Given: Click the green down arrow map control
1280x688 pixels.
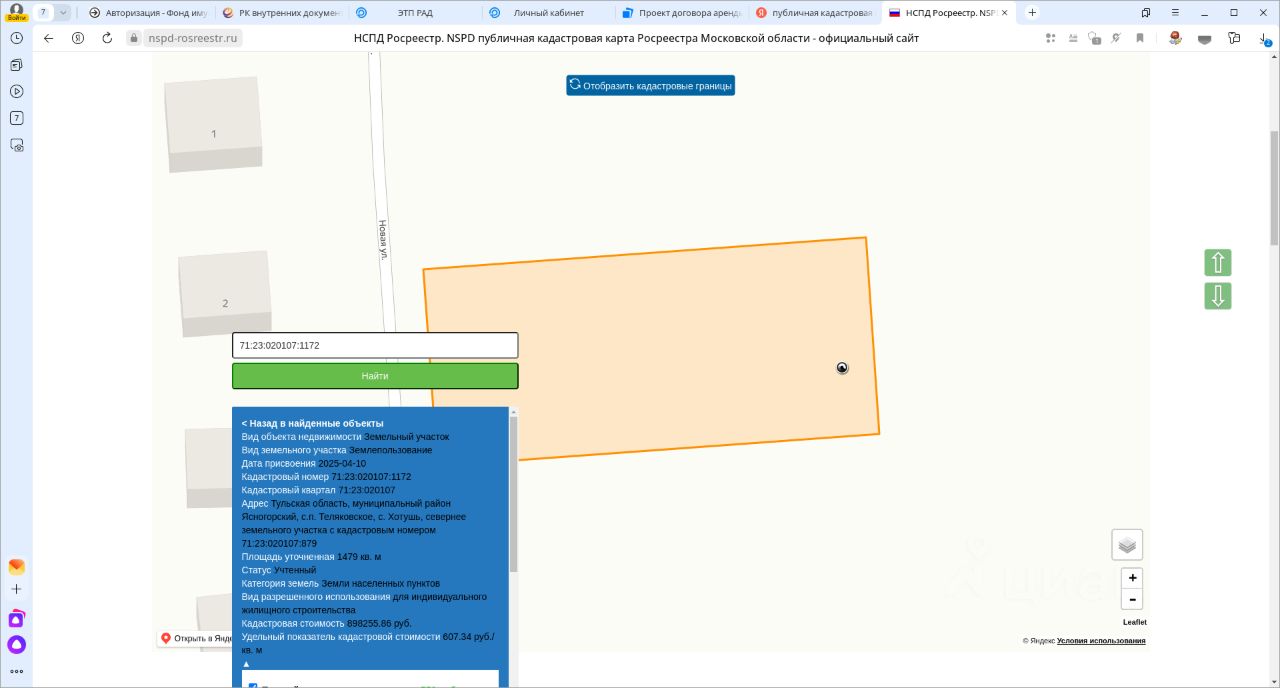Looking at the screenshot, I should [1218, 296].
